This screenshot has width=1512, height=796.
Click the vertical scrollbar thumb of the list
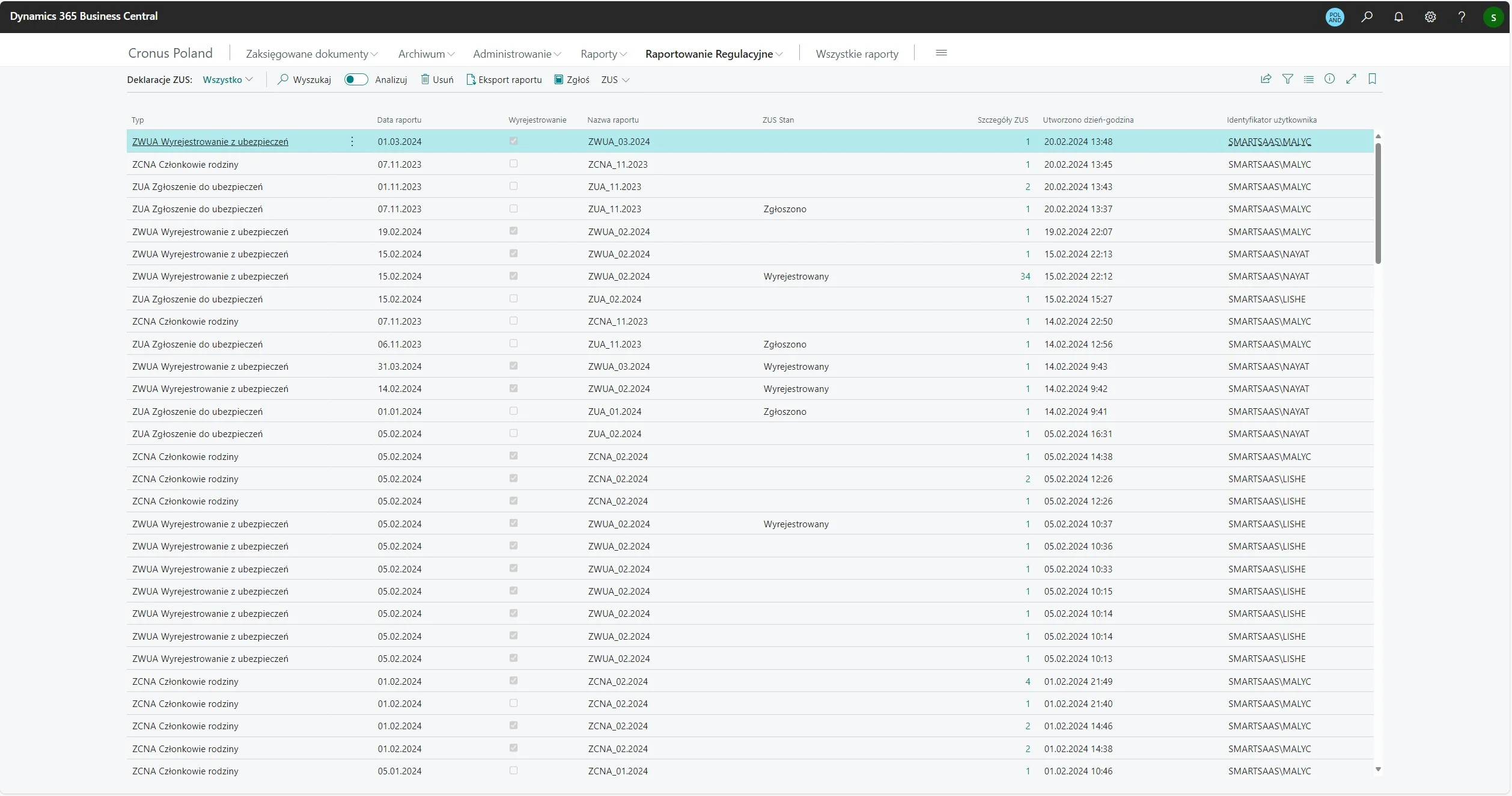tap(1377, 202)
